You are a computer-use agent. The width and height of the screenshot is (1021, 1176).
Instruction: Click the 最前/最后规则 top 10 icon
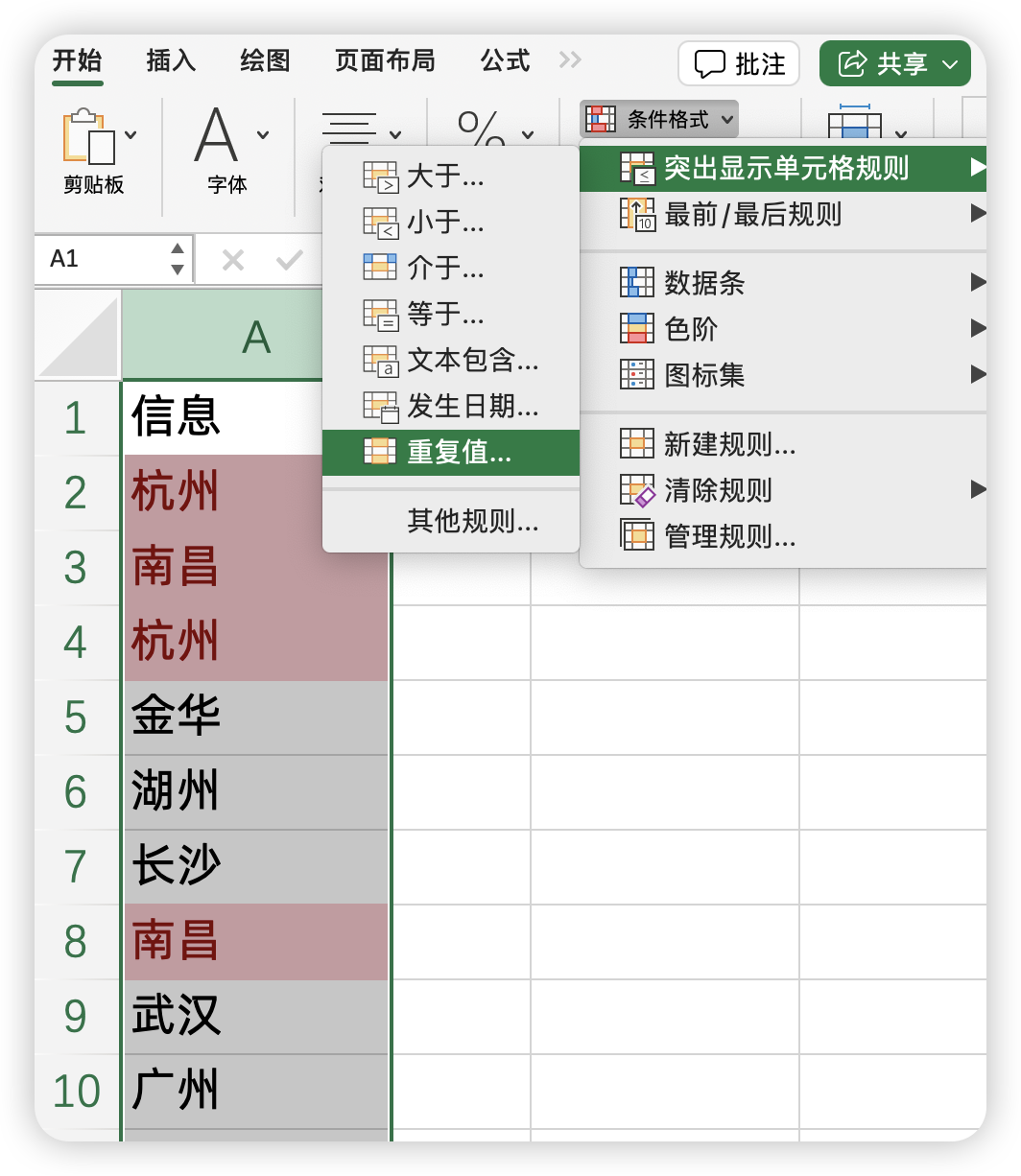(x=637, y=214)
